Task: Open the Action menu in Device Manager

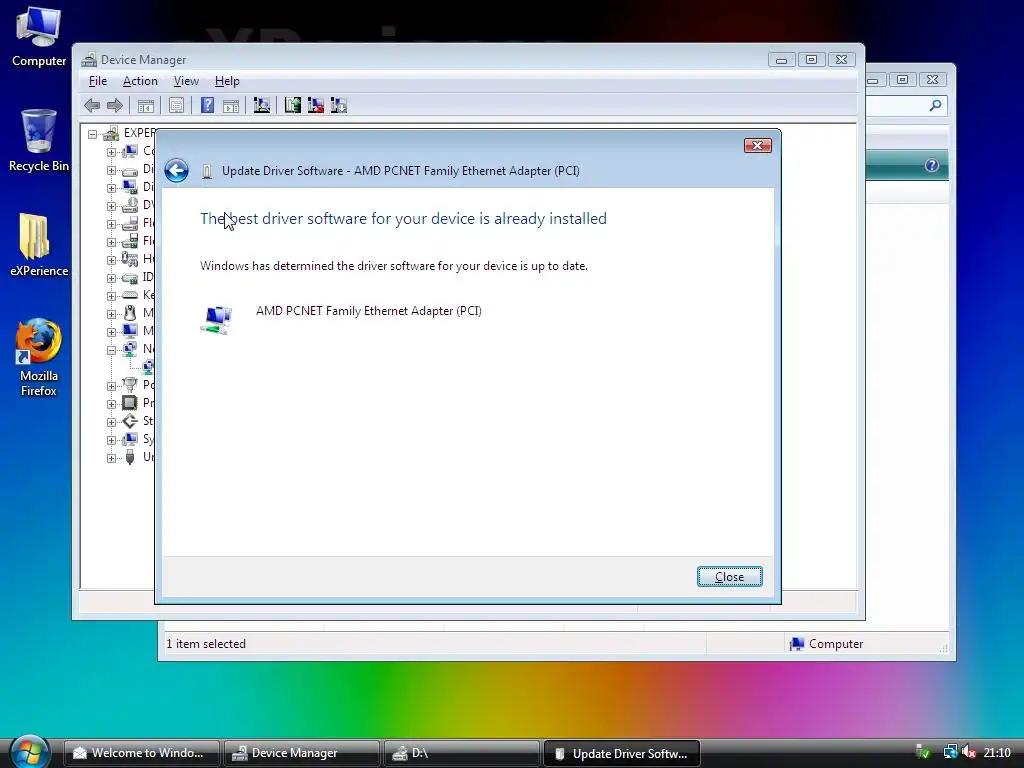Action: pyautogui.click(x=140, y=81)
